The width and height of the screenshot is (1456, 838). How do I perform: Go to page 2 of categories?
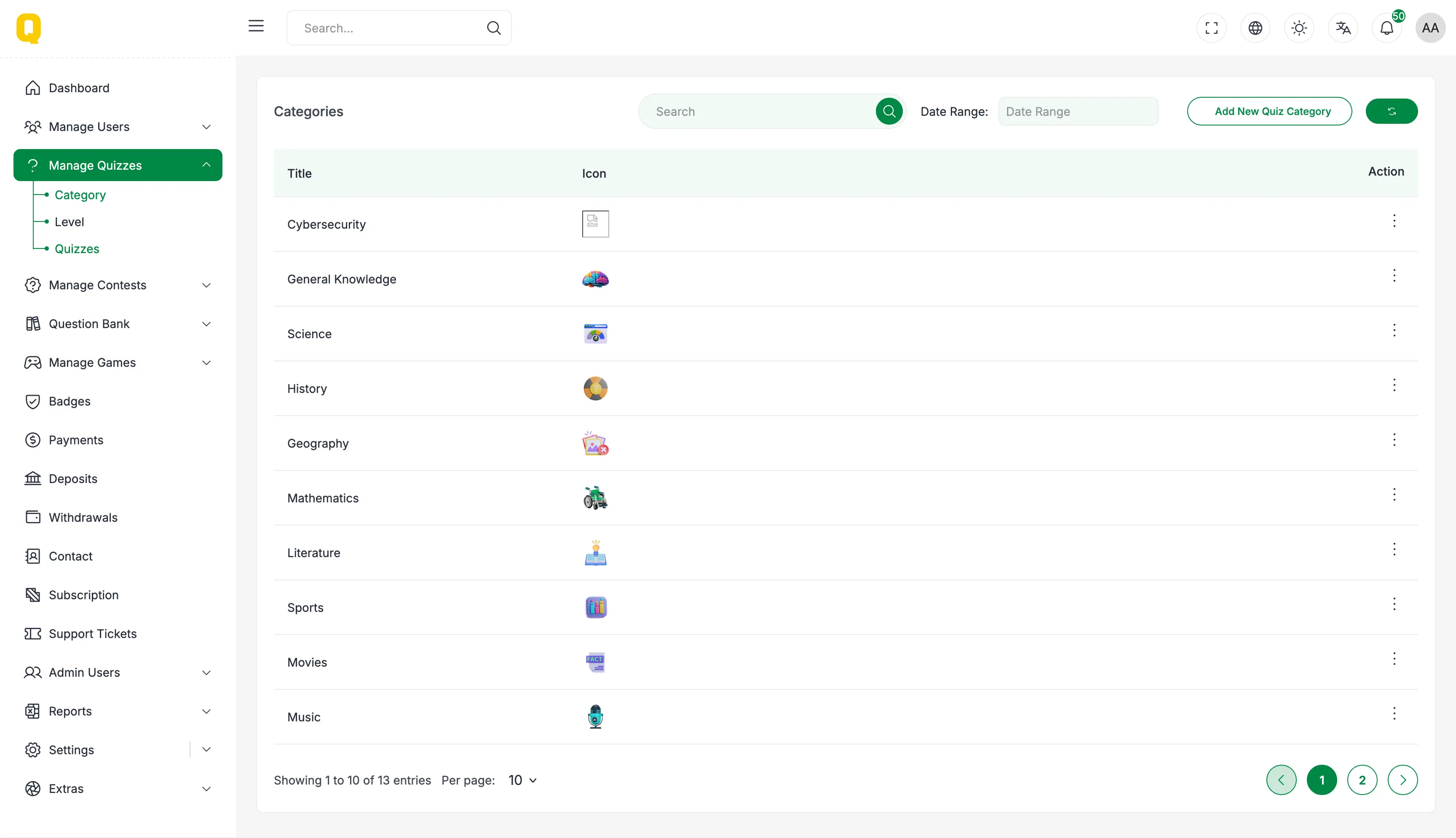click(x=1362, y=780)
